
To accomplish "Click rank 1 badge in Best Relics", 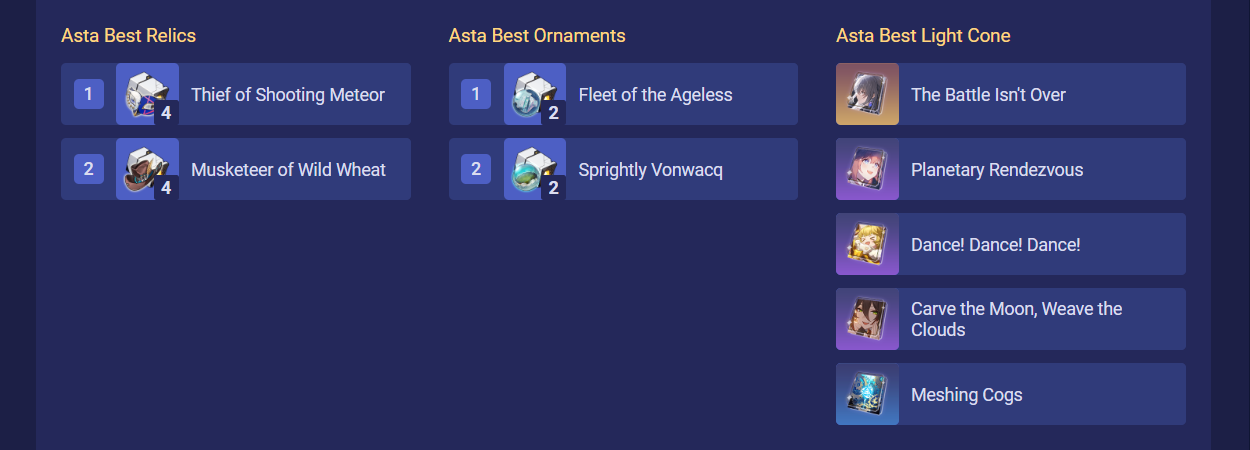I will 88,94.
